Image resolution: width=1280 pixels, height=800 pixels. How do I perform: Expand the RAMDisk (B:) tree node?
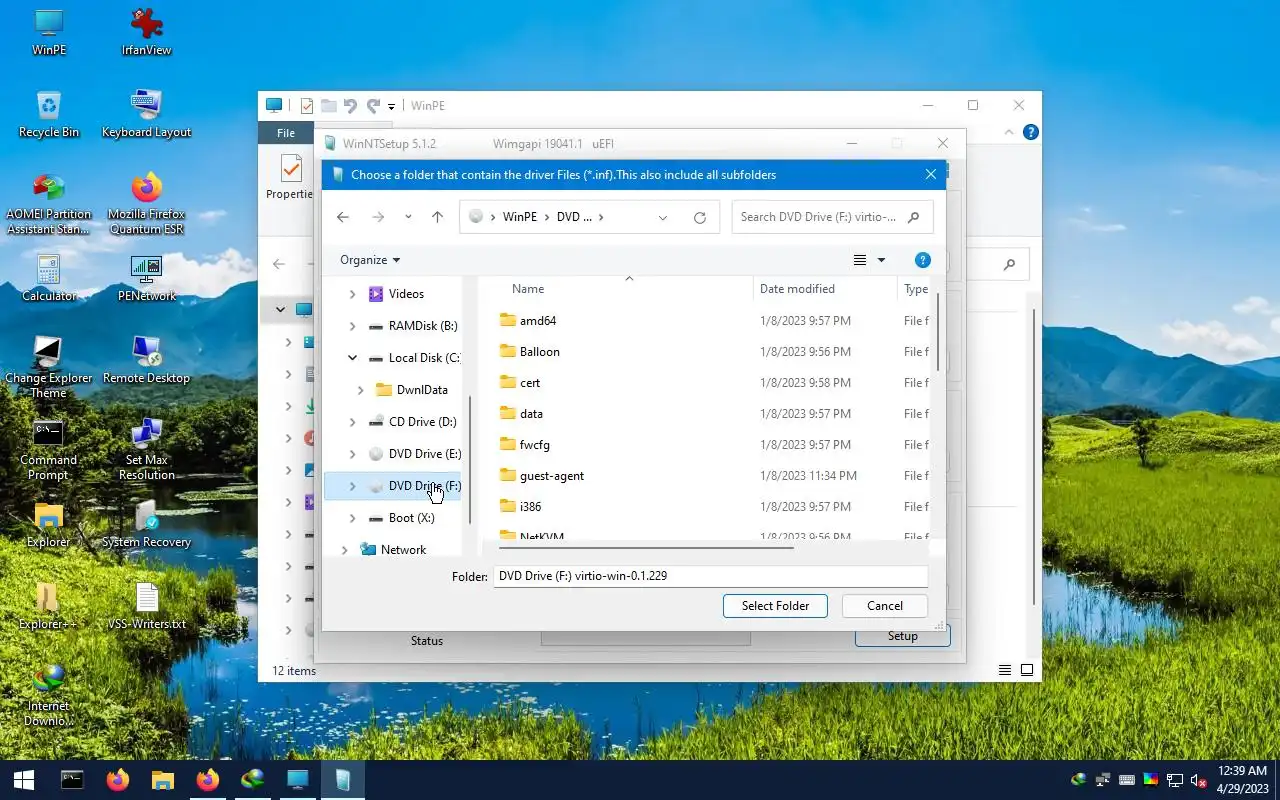[352, 326]
